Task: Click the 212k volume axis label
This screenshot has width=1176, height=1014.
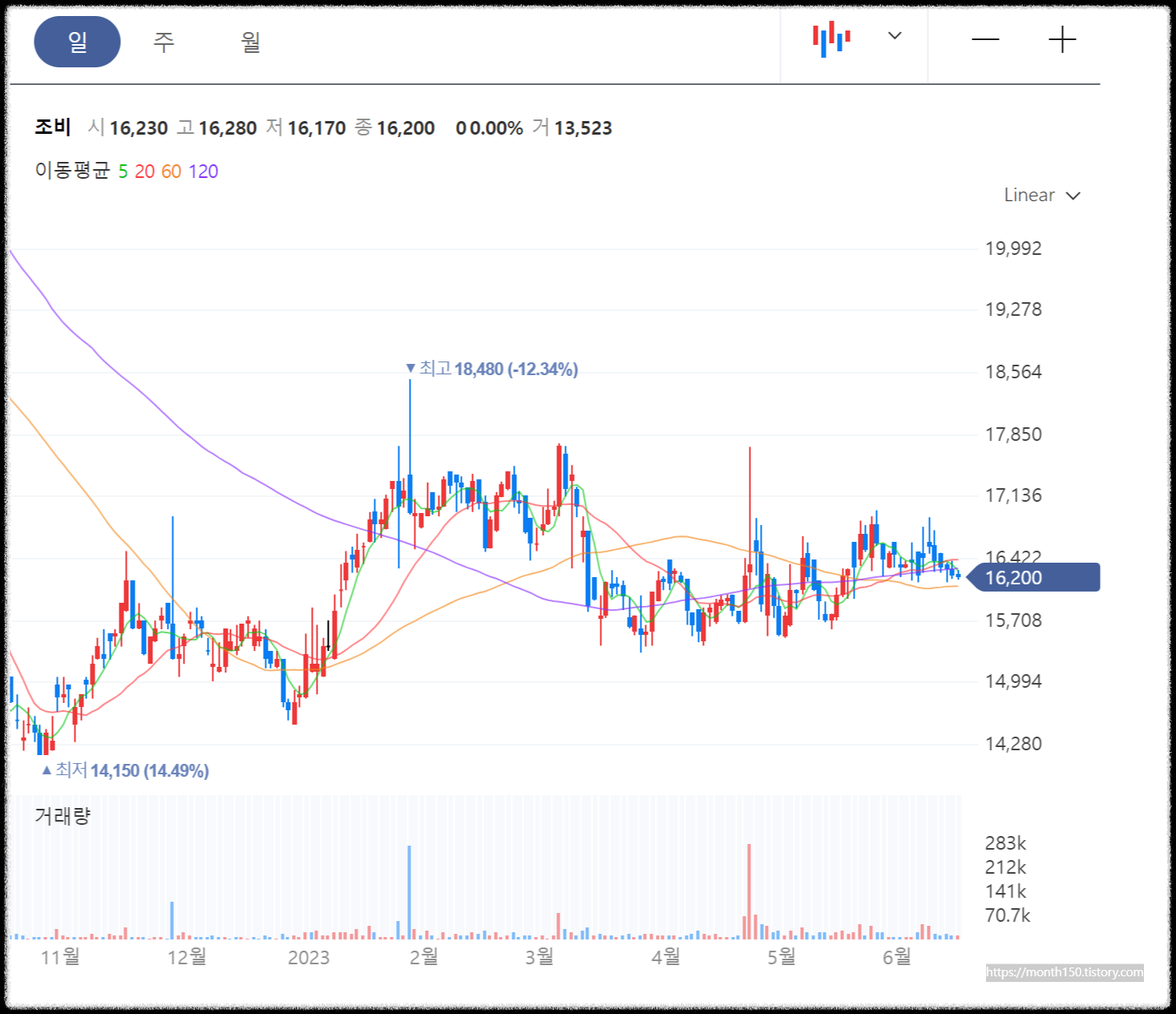Action: click(x=1005, y=867)
